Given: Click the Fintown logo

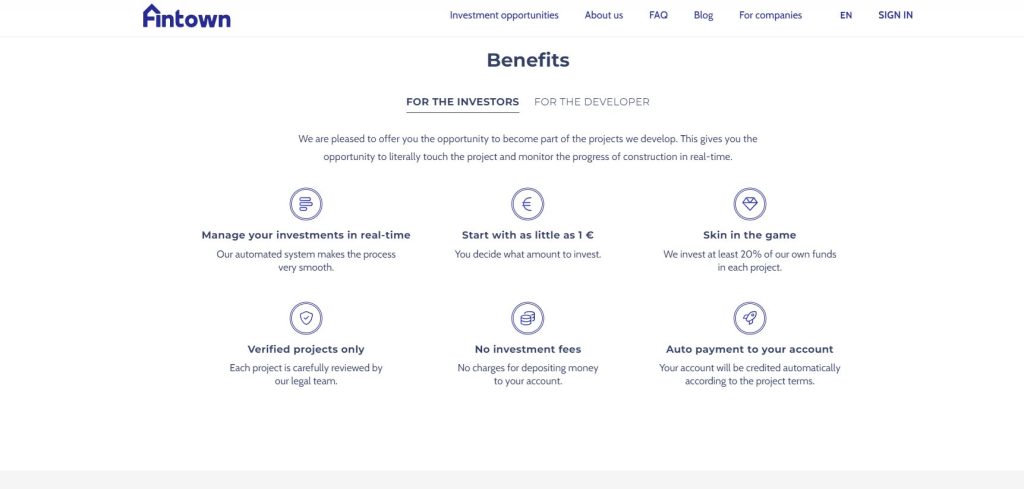Looking at the screenshot, I should click(x=186, y=16).
